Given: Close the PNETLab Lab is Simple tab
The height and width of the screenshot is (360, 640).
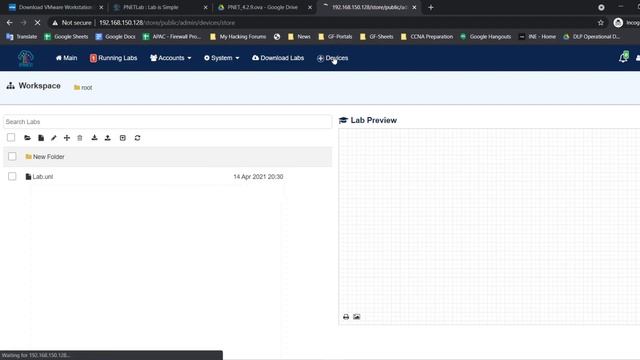Looking at the screenshot, I should point(205,7).
